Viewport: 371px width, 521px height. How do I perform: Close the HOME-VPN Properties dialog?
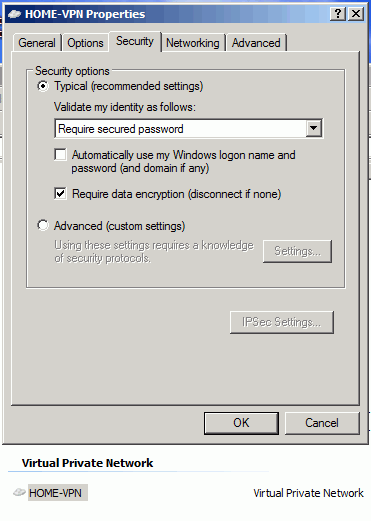coord(356,14)
